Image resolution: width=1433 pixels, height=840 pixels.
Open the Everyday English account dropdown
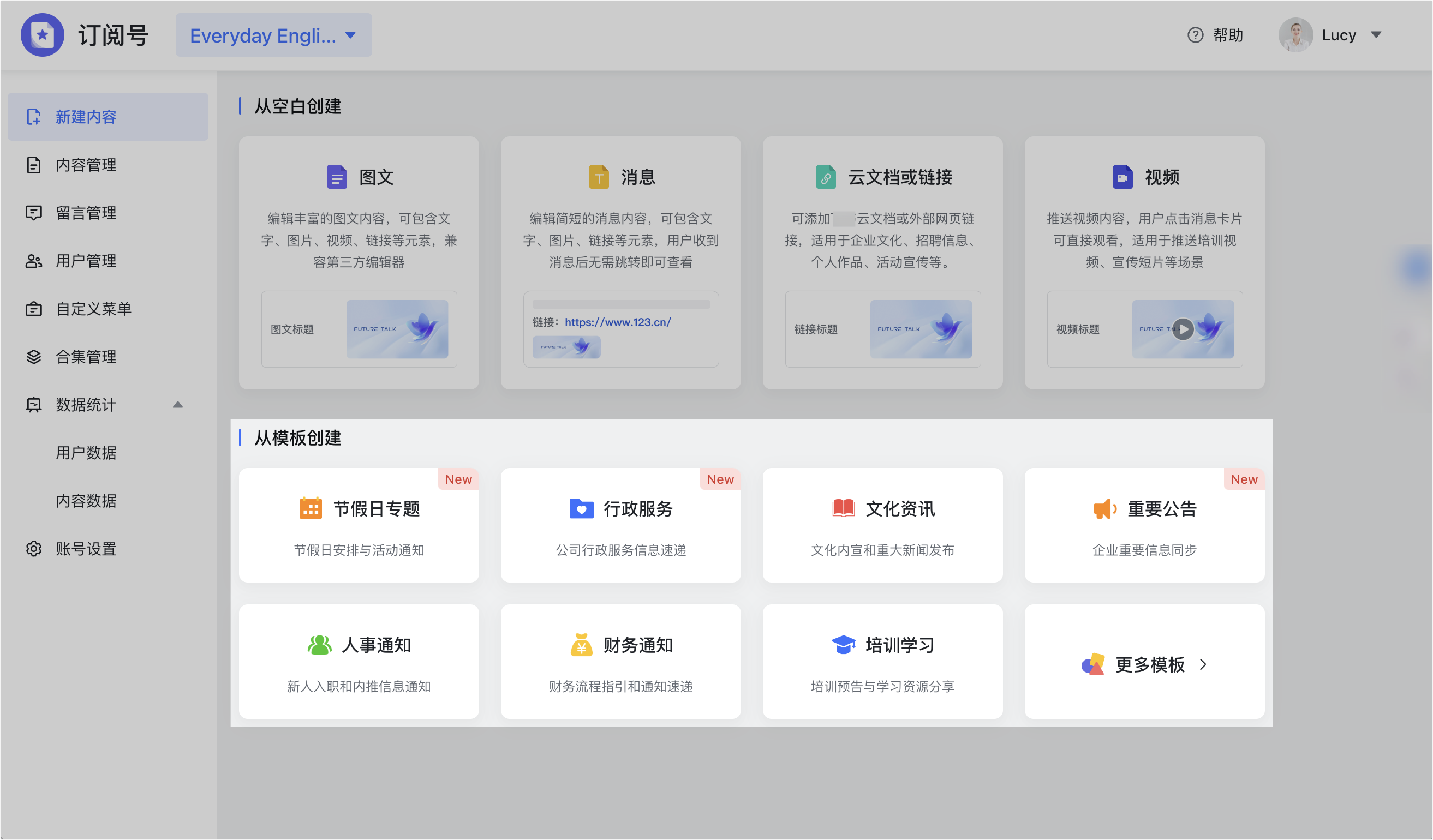(x=273, y=35)
